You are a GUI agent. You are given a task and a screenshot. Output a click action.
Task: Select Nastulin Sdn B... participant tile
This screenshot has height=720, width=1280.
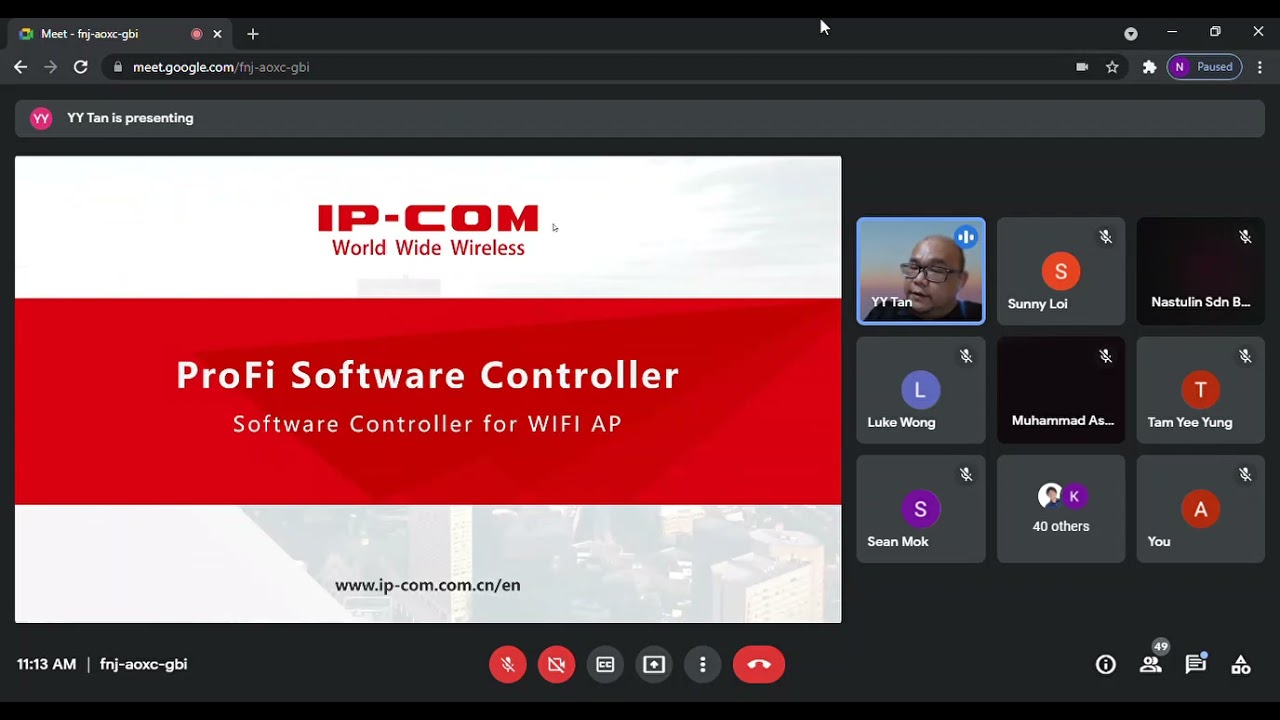coord(1201,271)
